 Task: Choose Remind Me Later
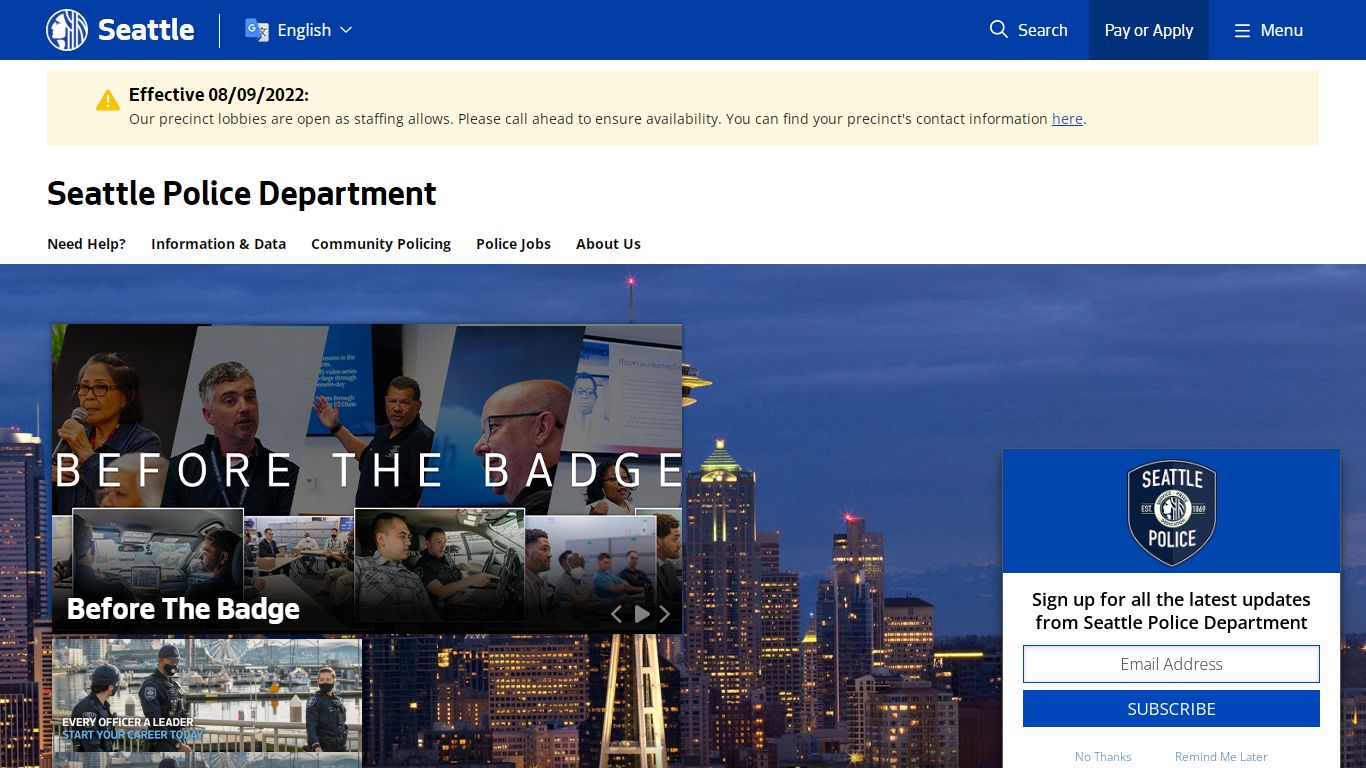(x=1221, y=757)
